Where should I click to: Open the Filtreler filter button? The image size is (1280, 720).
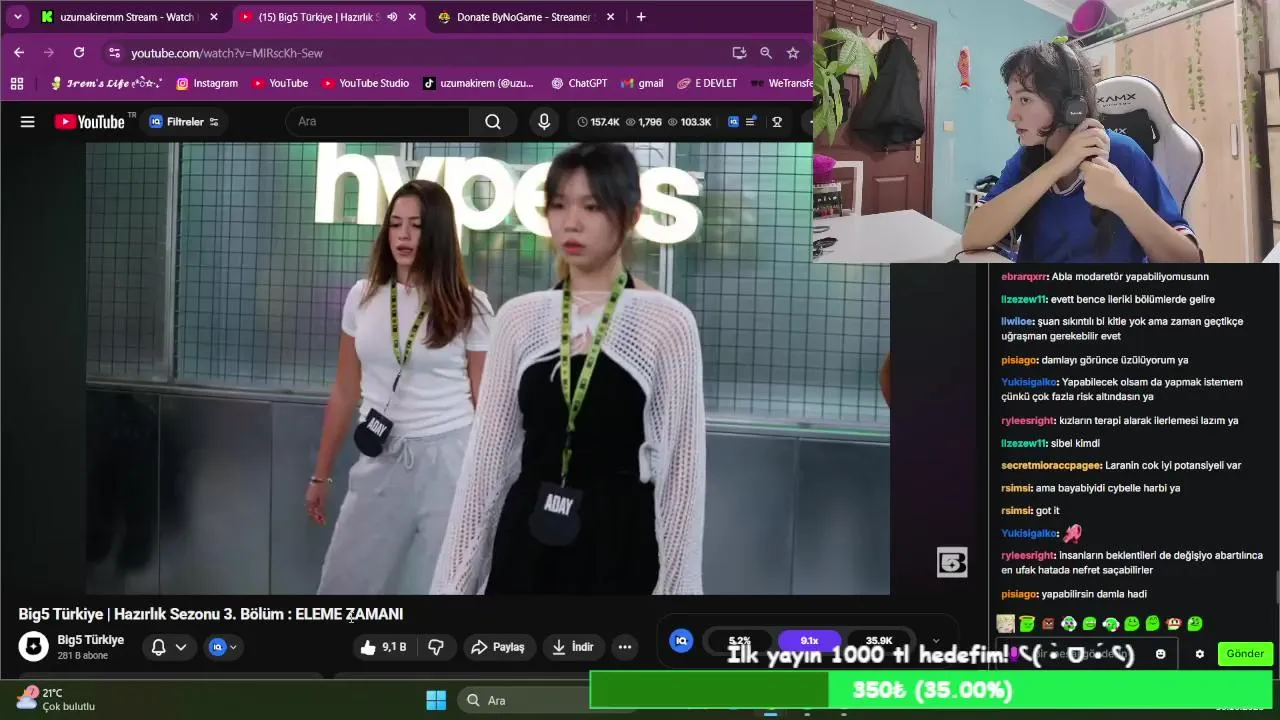(184, 122)
